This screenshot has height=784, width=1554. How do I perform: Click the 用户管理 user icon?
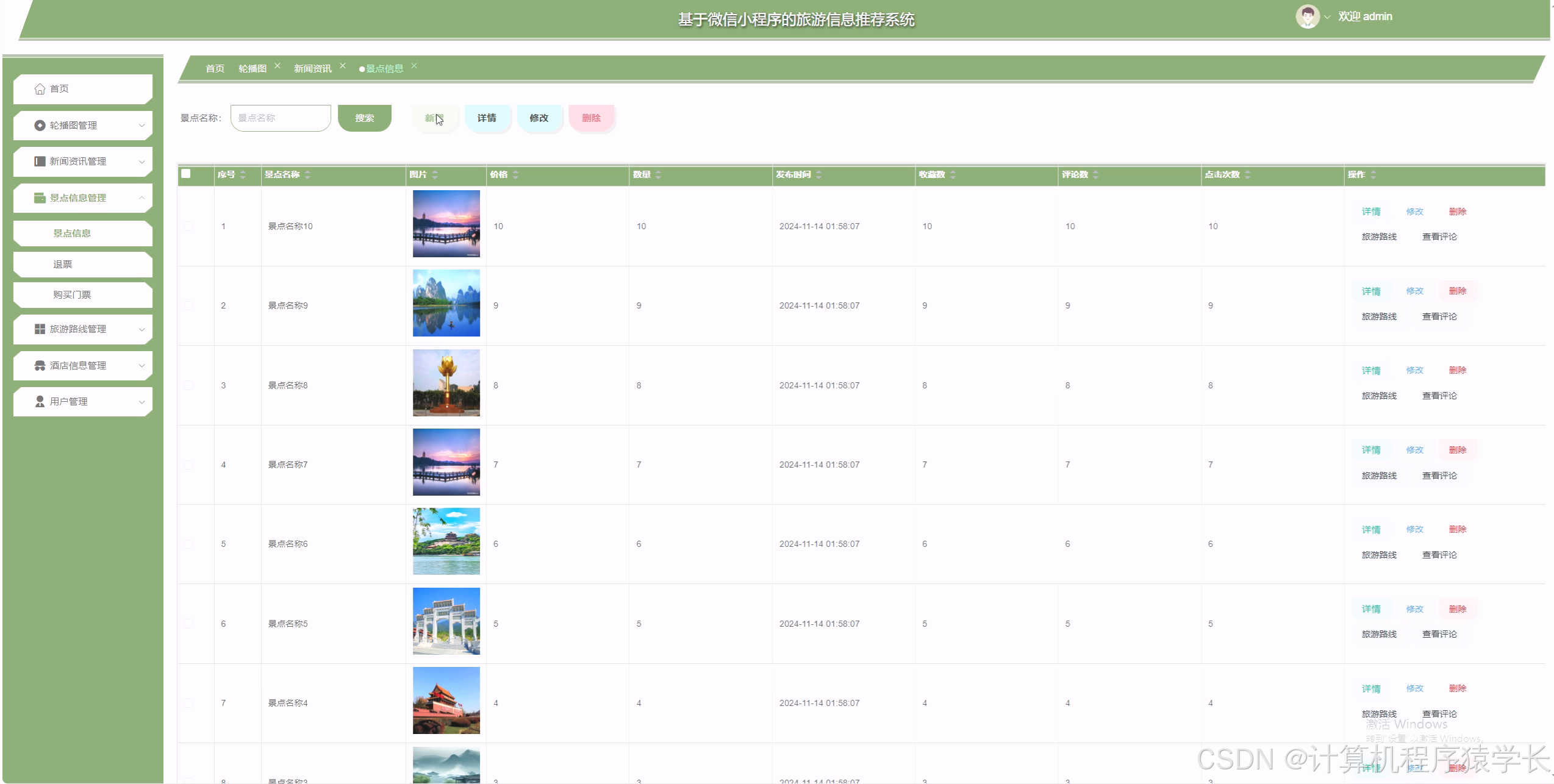pos(40,402)
